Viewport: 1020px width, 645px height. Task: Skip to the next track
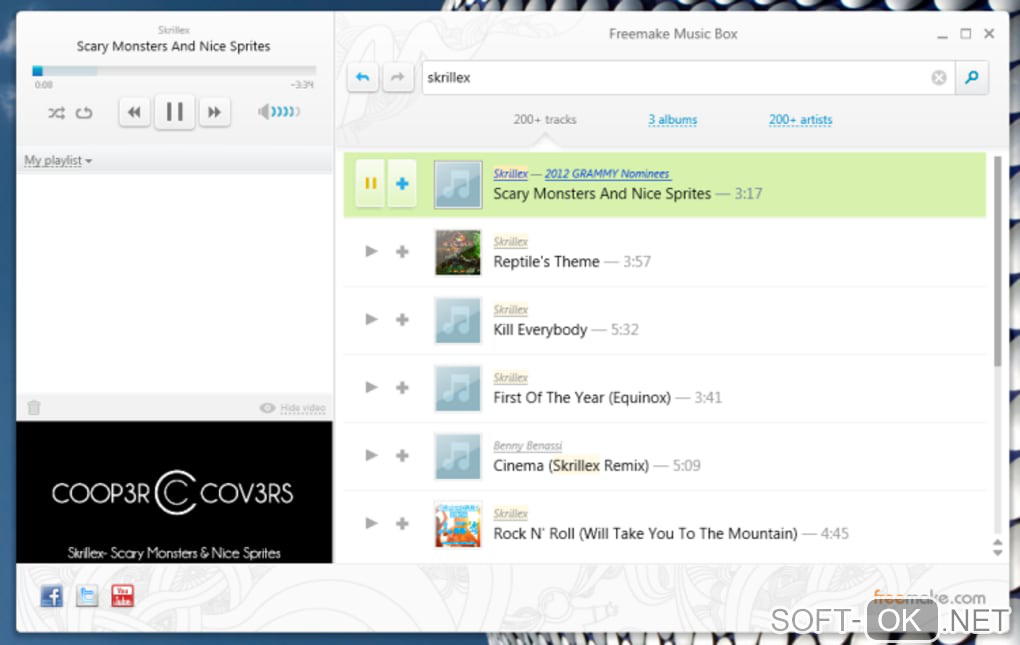214,112
